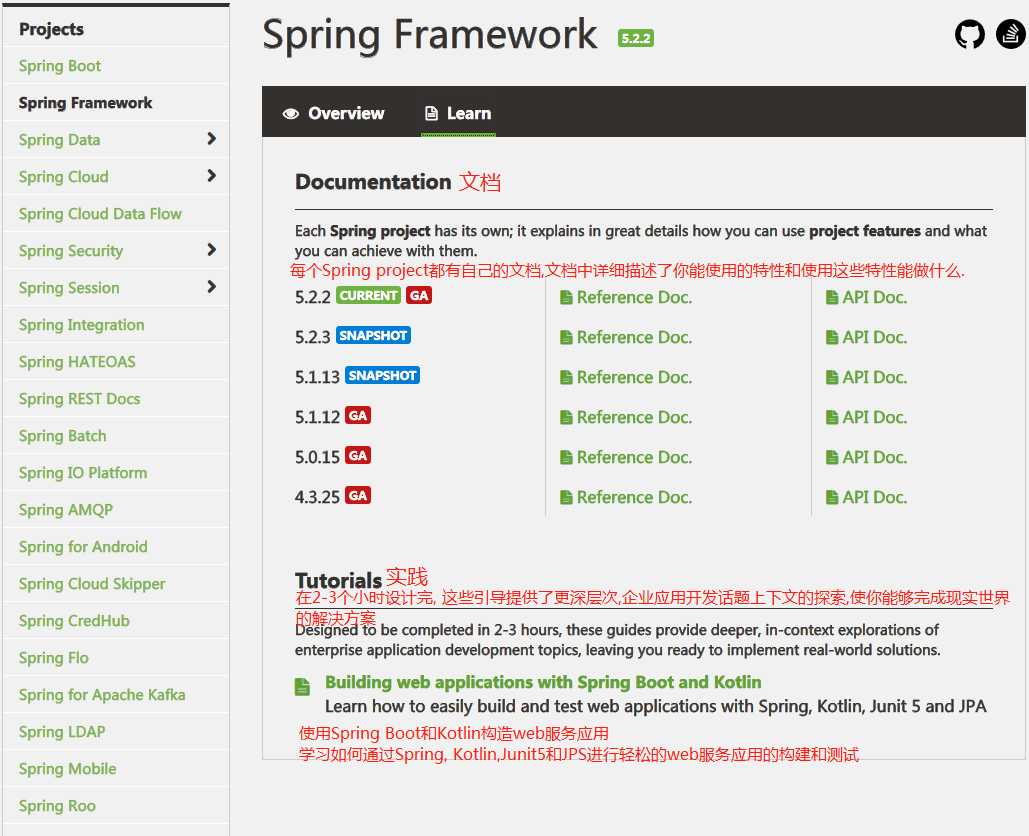Expand the Spring Session submenu arrow
This screenshot has height=836, width=1029.
pos(211,286)
